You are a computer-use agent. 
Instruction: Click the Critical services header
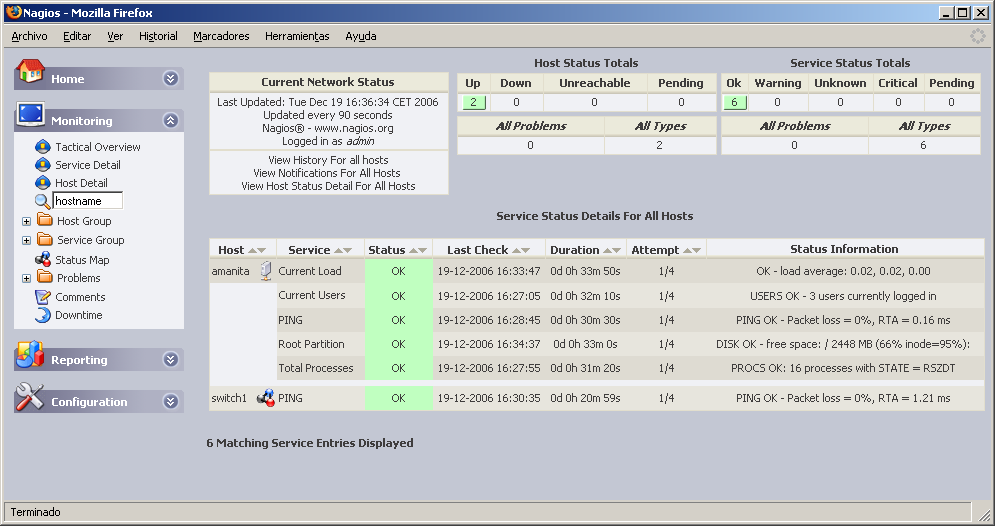pyautogui.click(x=898, y=83)
